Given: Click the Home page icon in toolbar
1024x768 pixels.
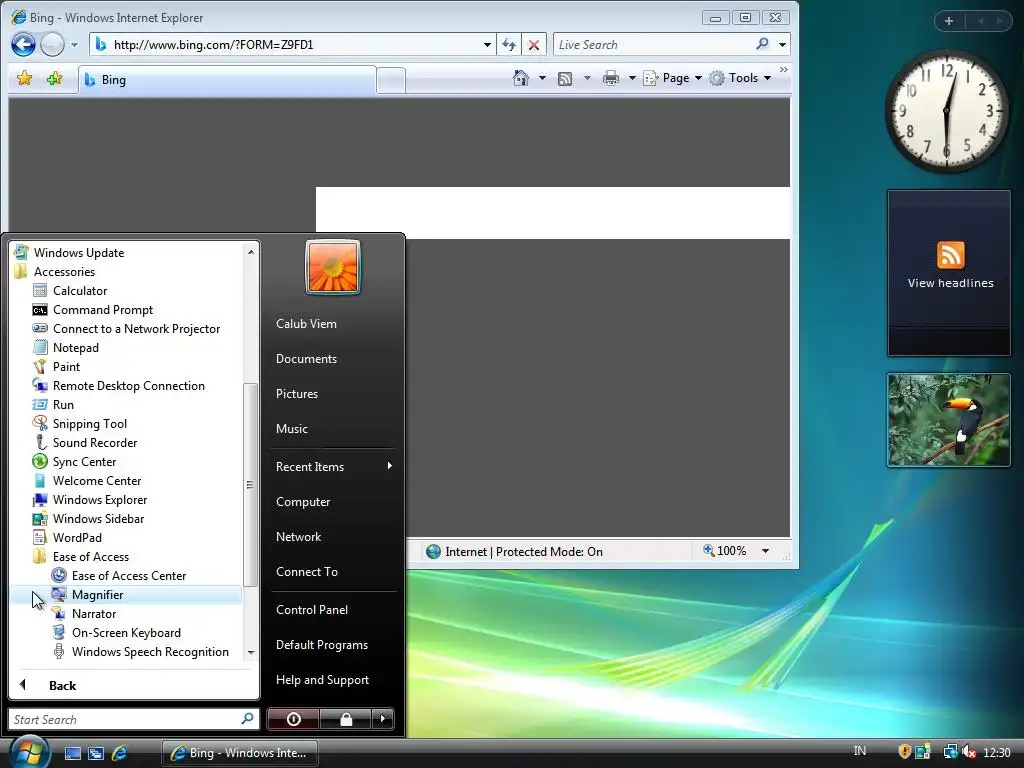Looking at the screenshot, I should 520,78.
